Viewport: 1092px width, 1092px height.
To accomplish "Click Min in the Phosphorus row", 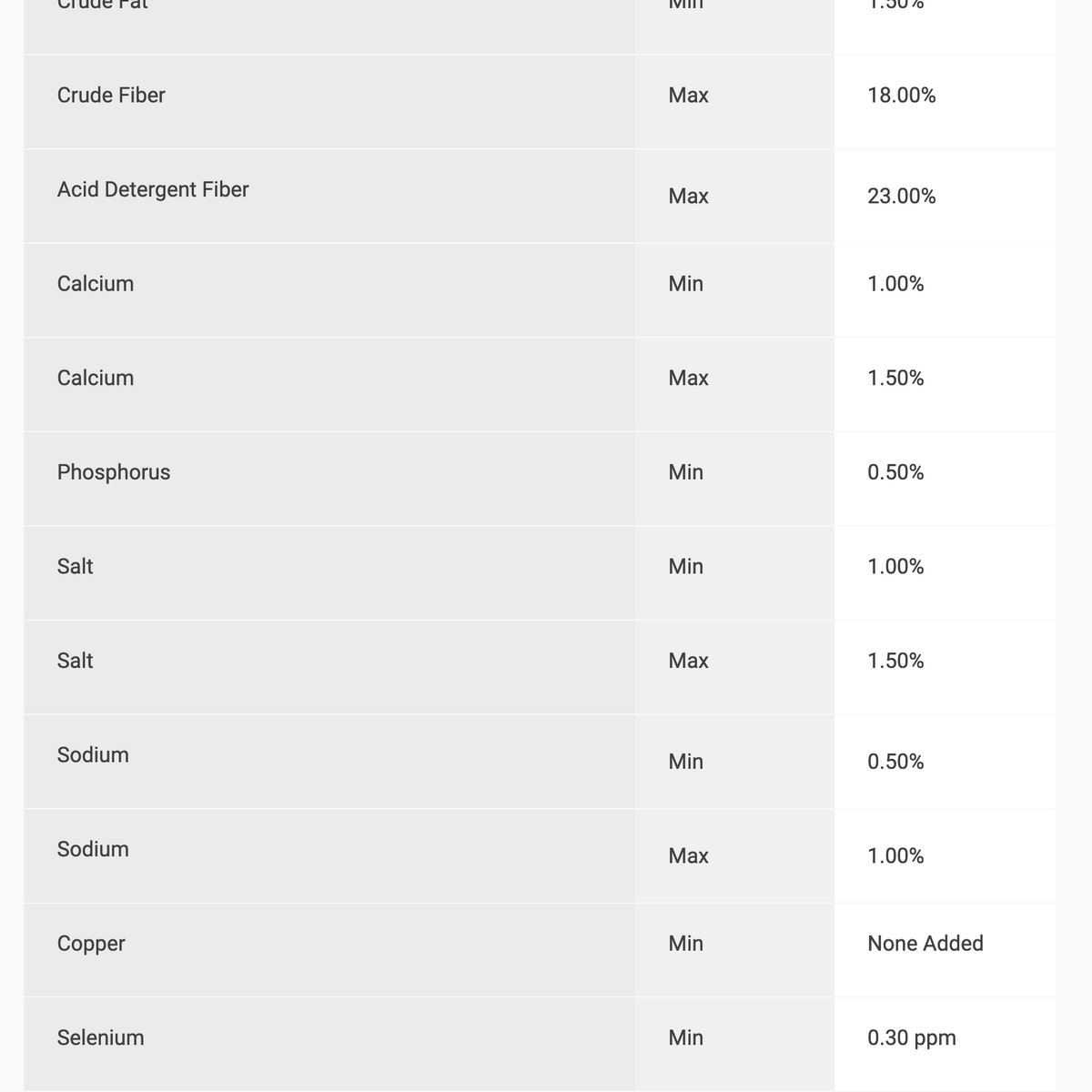I will coord(685,472).
